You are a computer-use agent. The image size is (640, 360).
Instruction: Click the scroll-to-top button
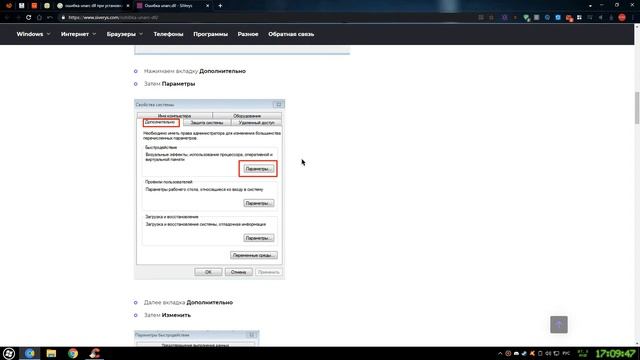[x=559, y=324]
